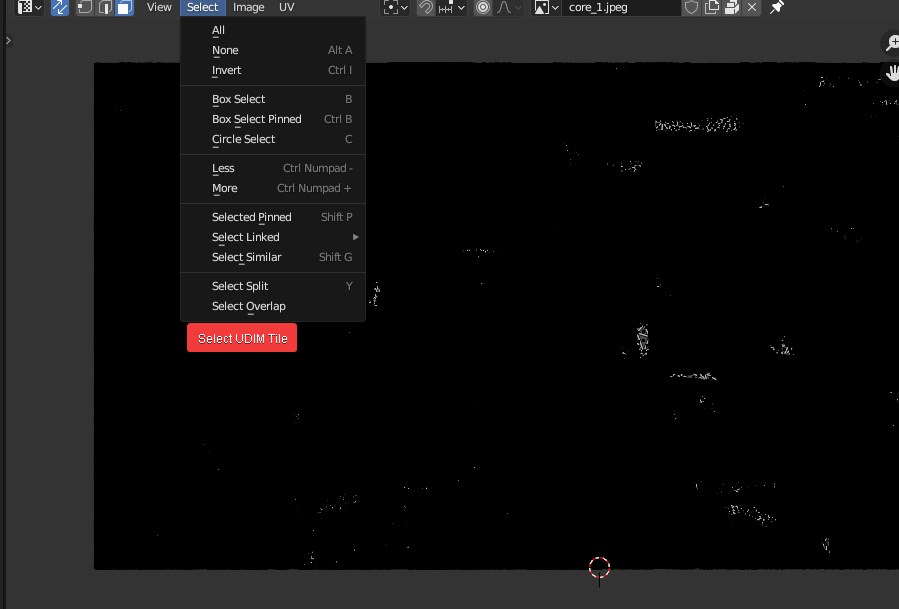
Task: Unlink the core_1.jpeg image
Action: pyautogui.click(x=752, y=7)
